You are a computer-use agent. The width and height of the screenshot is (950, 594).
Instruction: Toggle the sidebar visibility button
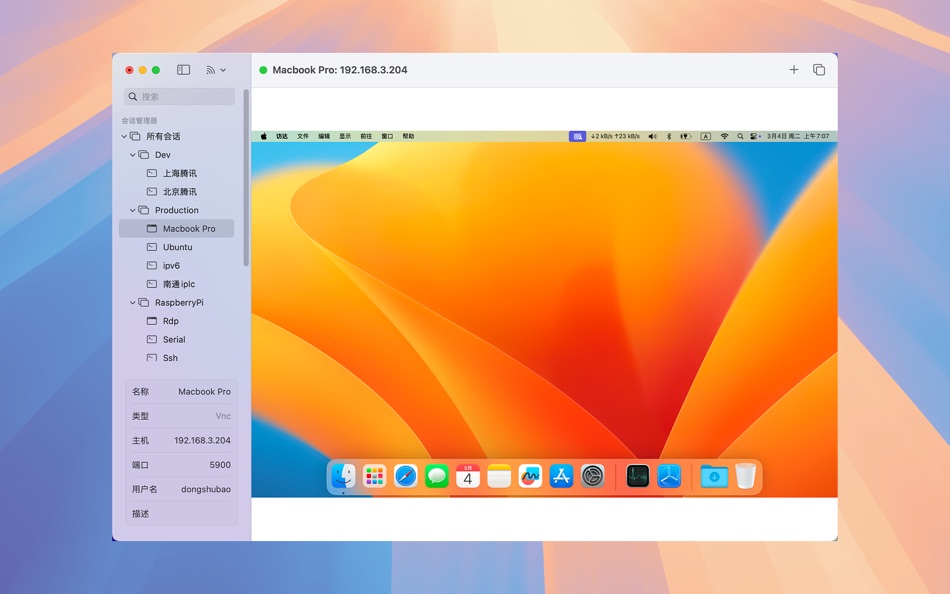184,70
